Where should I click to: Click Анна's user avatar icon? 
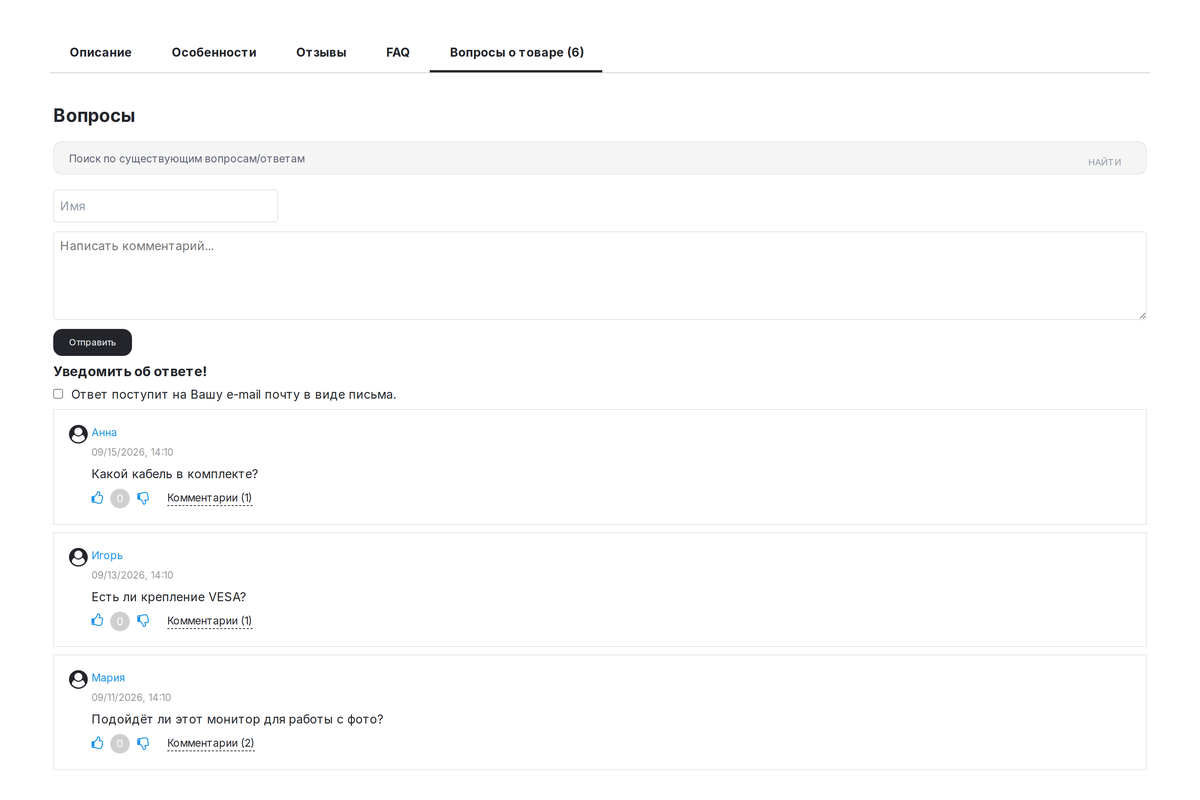pos(78,434)
